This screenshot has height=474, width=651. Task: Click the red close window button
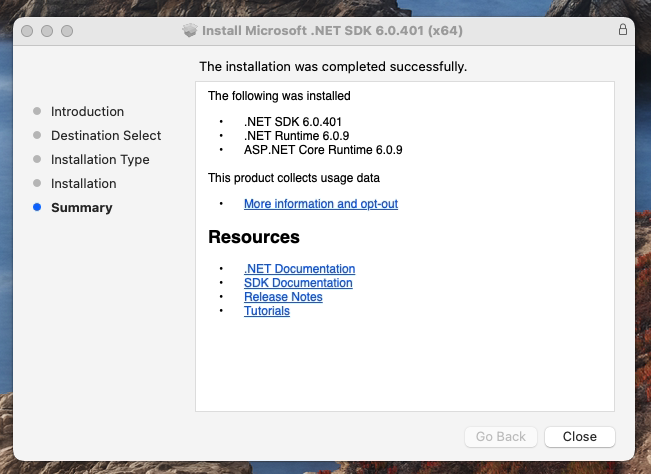(27, 31)
